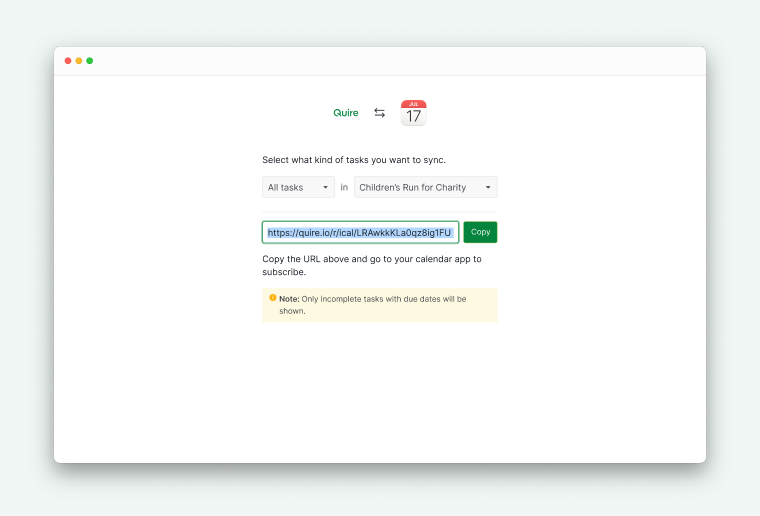
Task: Open the All tasks dropdown
Action: coord(298,187)
